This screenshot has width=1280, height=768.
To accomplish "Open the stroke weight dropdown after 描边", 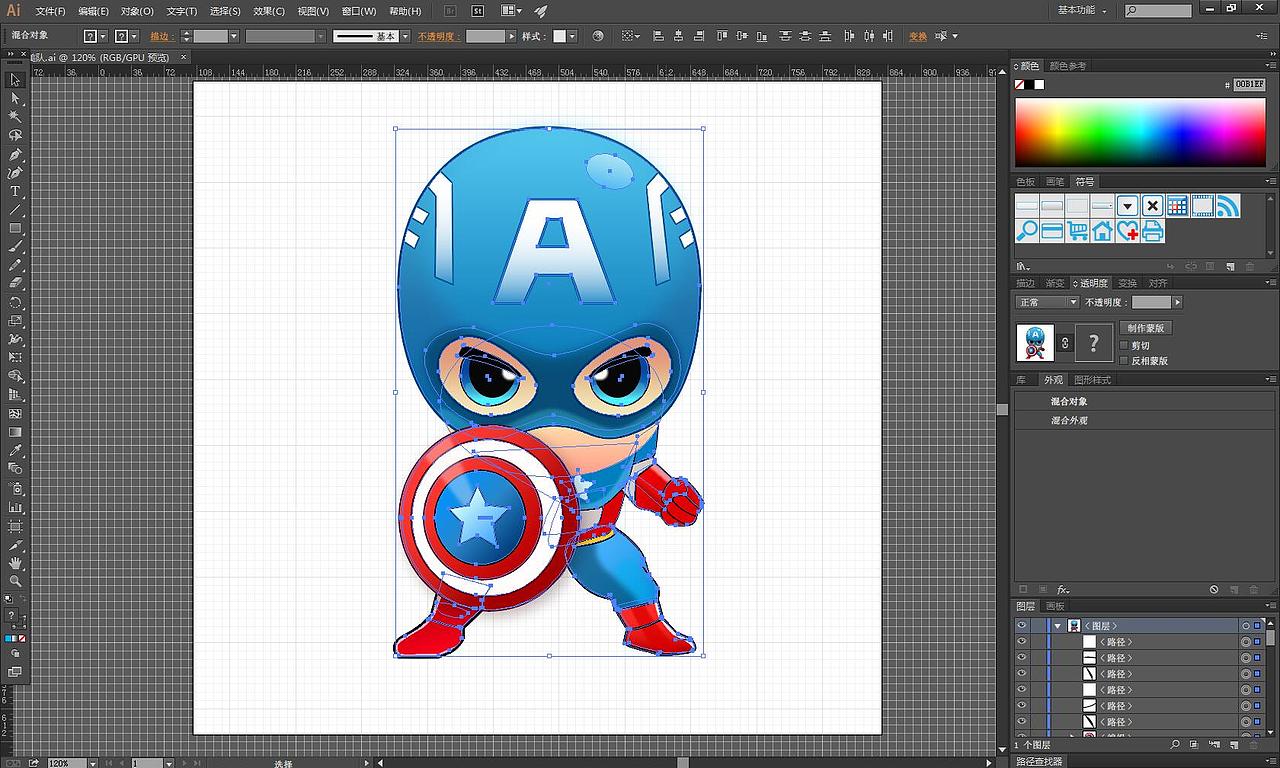I will [x=234, y=36].
